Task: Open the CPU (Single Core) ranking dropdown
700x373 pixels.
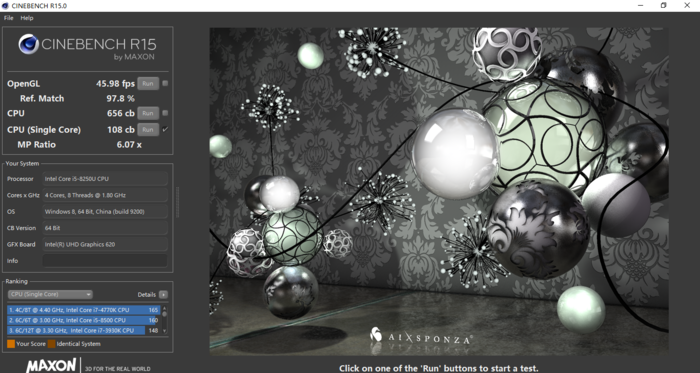Action: coord(50,294)
